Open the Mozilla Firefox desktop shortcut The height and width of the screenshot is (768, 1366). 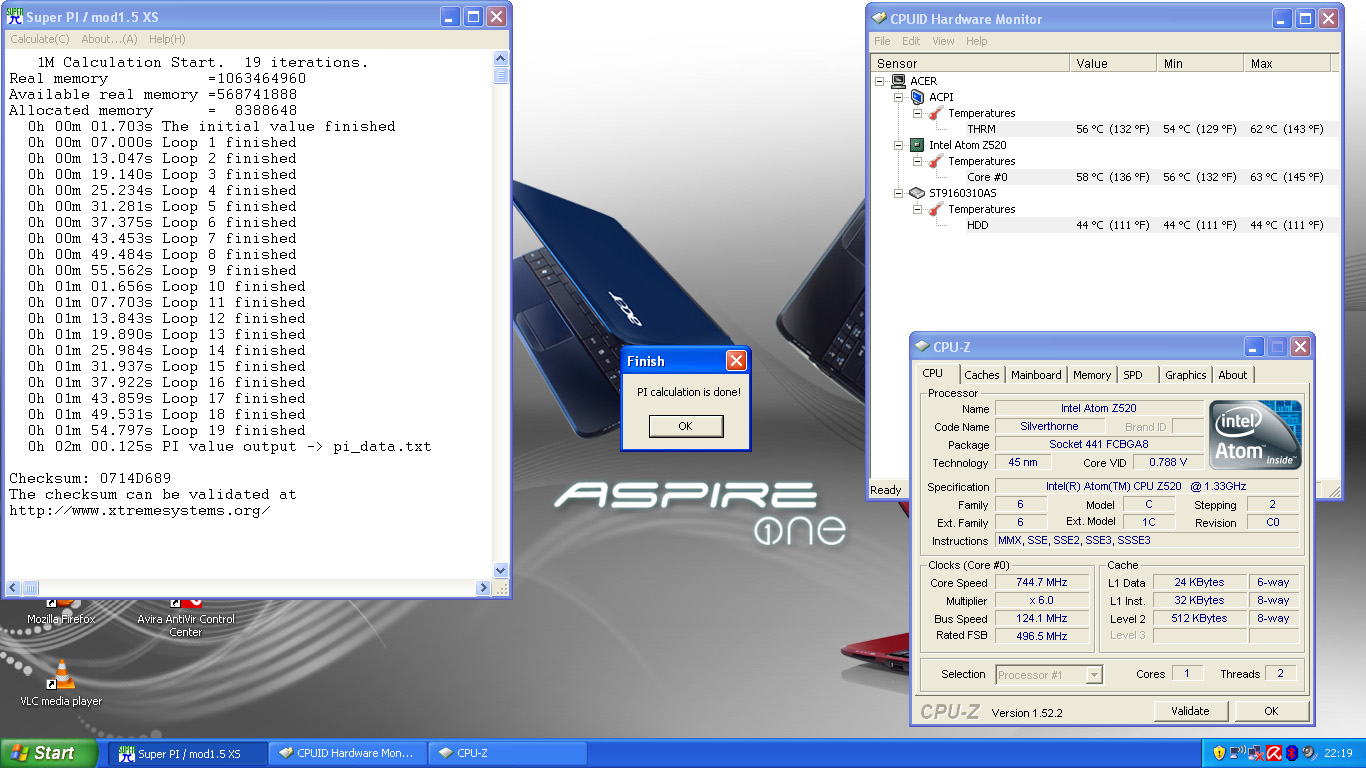61,610
